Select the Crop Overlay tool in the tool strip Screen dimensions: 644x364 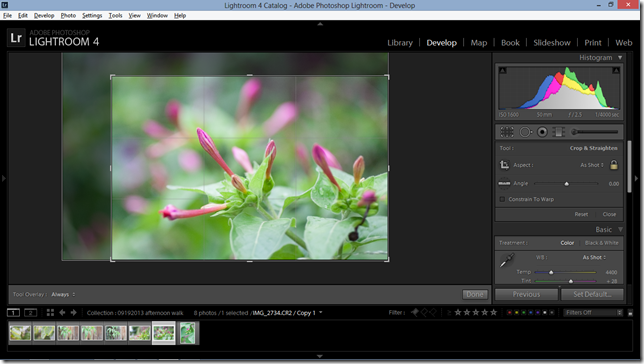[x=506, y=132]
